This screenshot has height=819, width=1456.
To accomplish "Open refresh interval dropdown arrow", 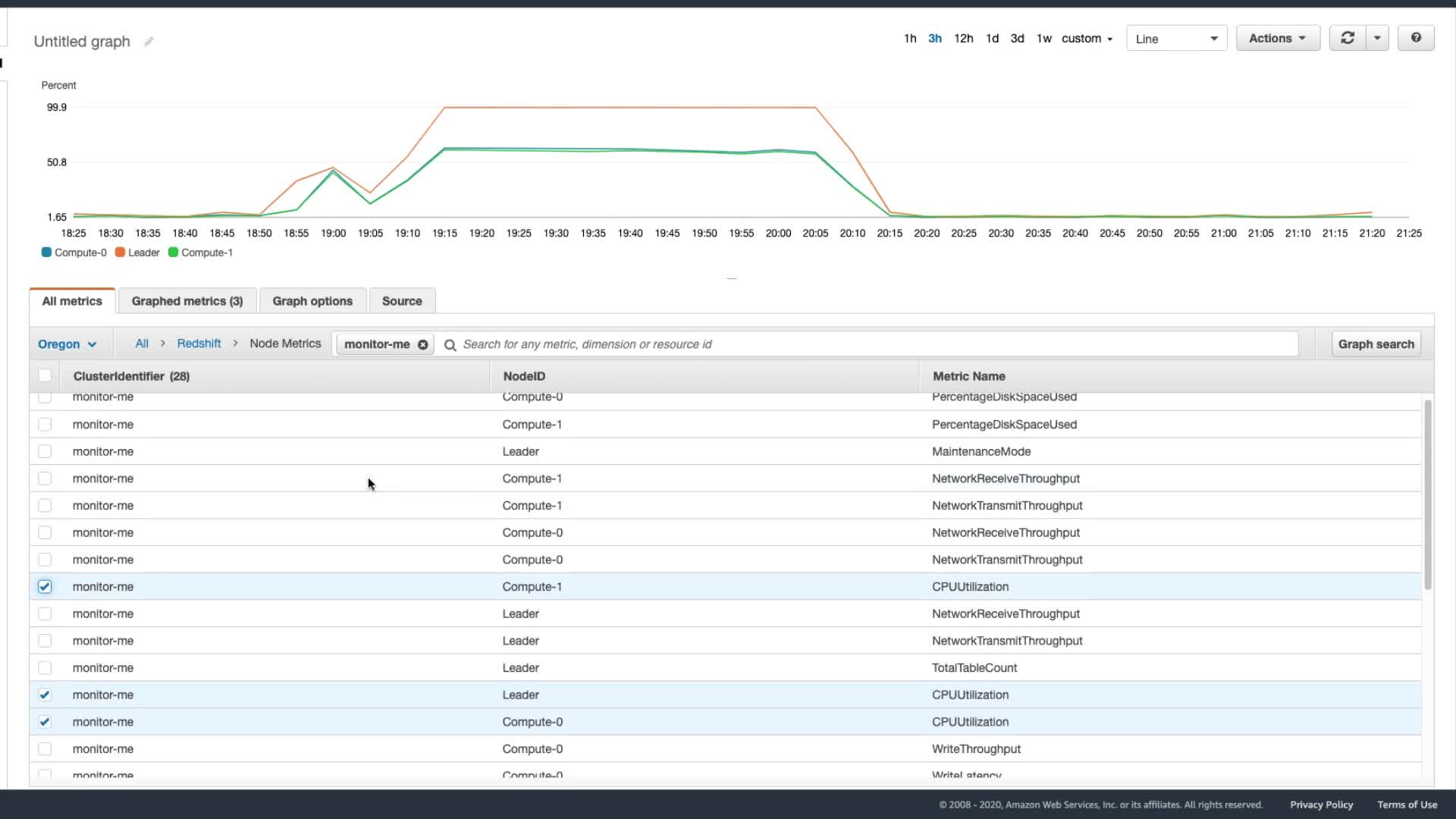I will pyautogui.click(x=1377, y=38).
